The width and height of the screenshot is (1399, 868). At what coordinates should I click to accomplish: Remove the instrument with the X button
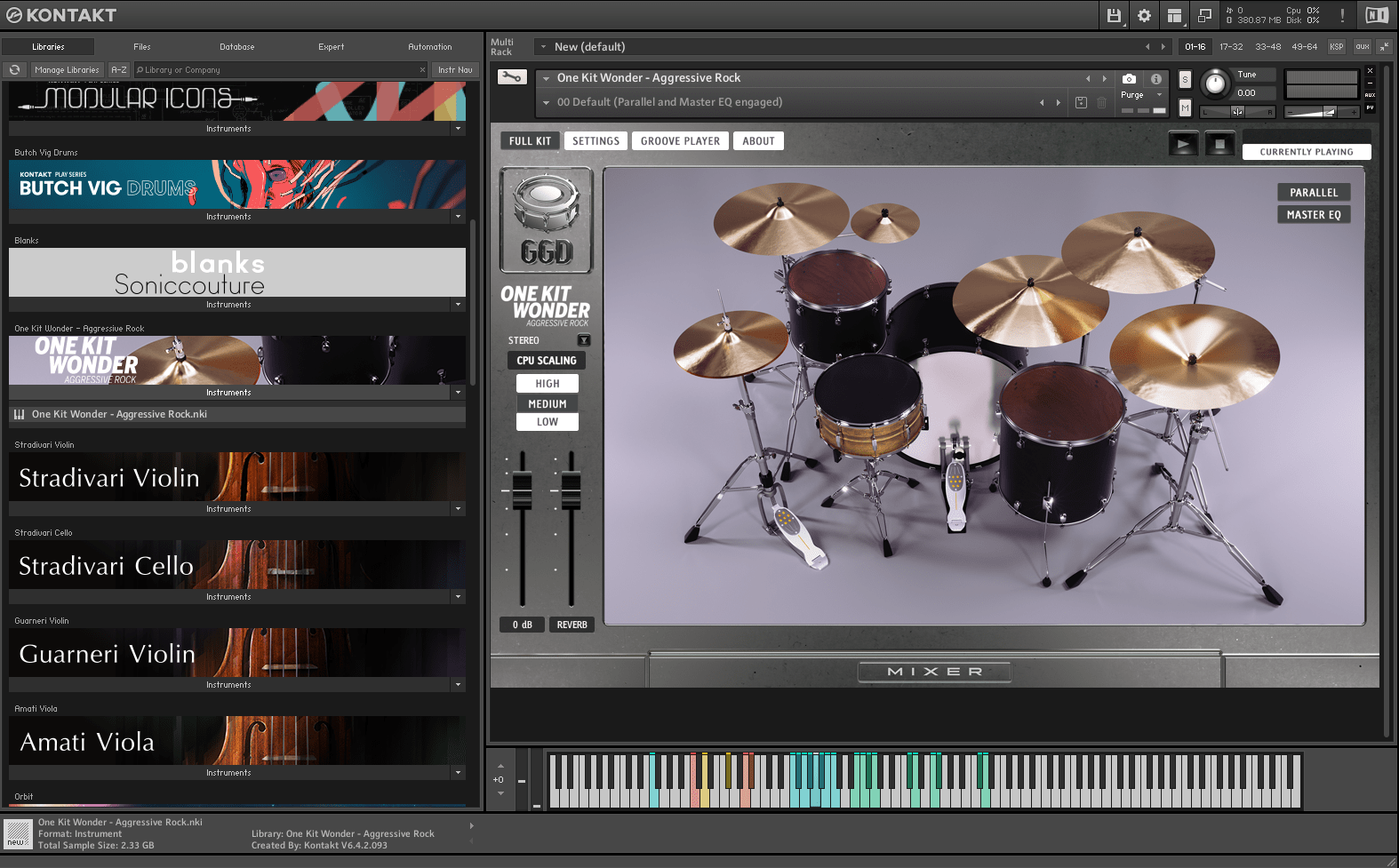pyautogui.click(x=1370, y=70)
